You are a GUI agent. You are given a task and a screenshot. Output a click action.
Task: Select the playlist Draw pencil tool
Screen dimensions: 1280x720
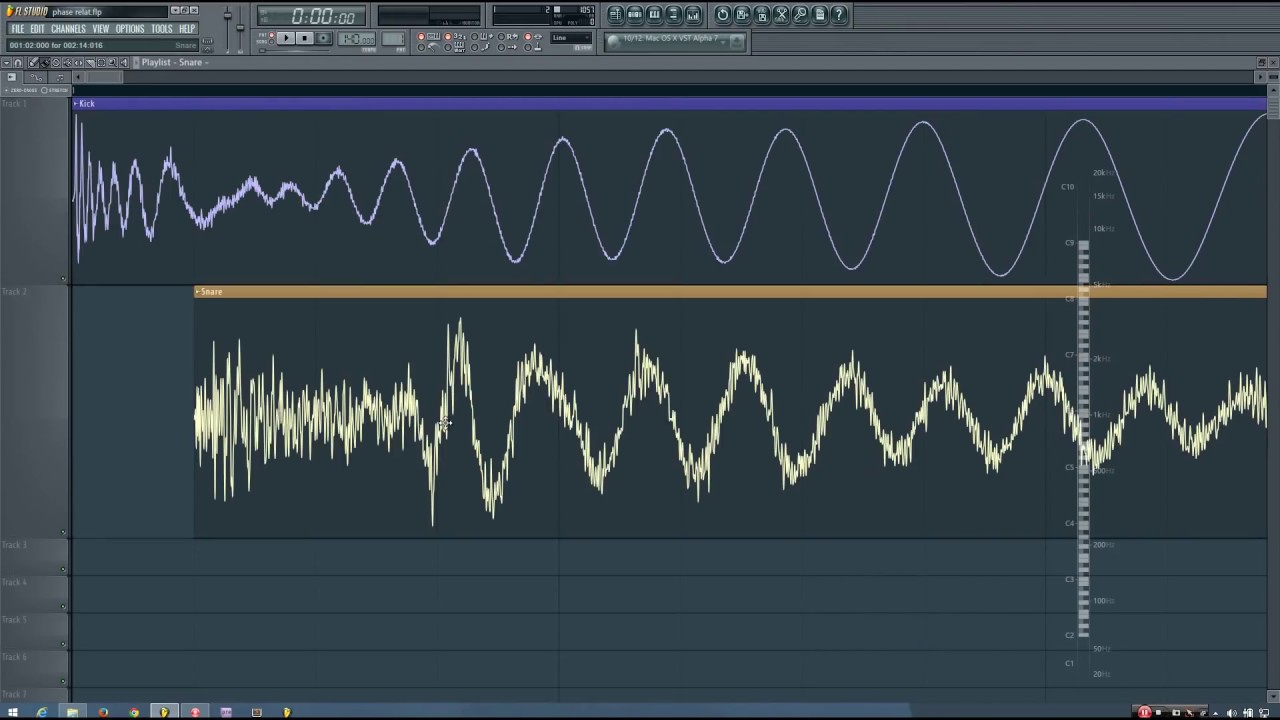(x=33, y=63)
